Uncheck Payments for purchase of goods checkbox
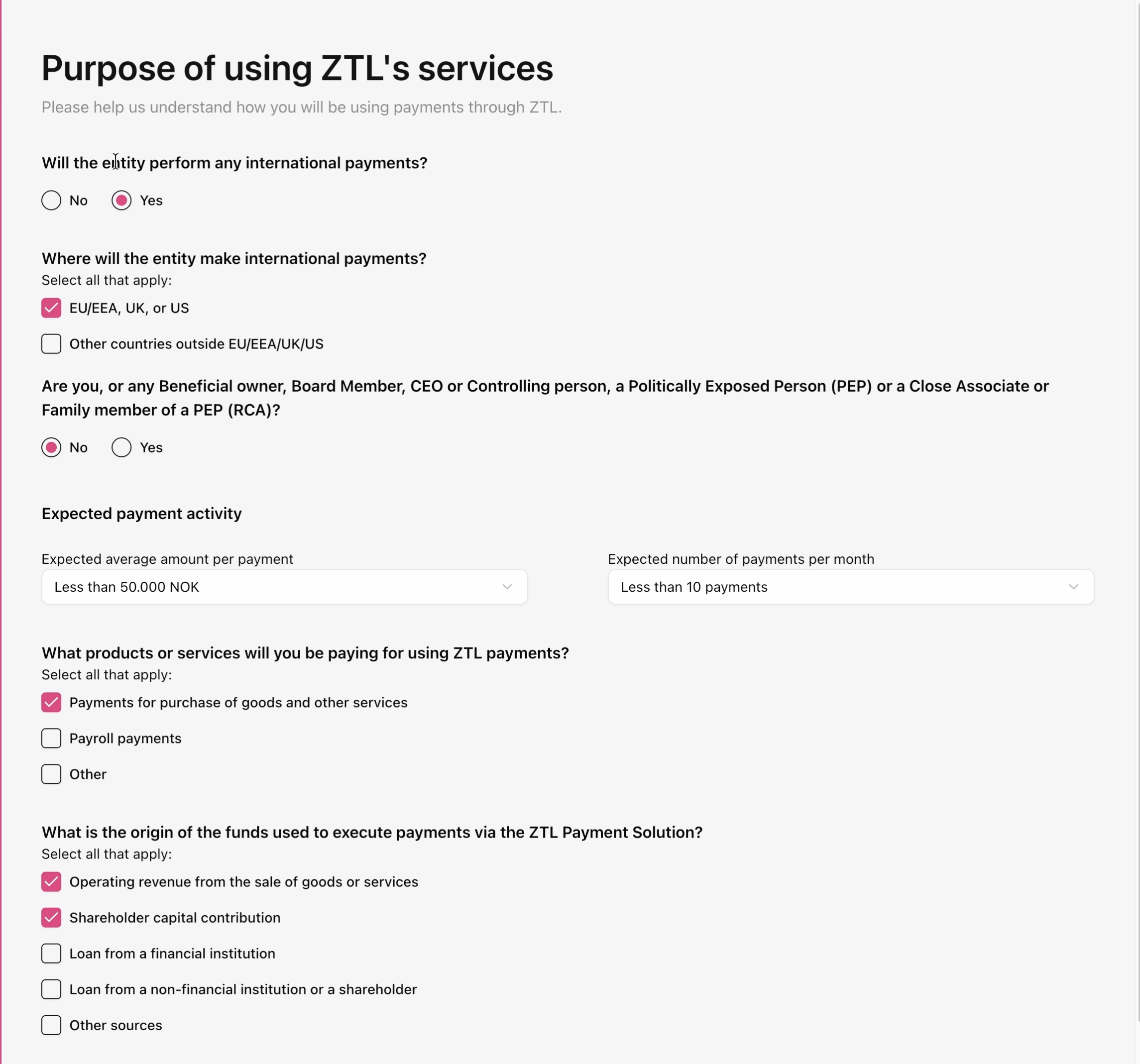 [x=51, y=702]
